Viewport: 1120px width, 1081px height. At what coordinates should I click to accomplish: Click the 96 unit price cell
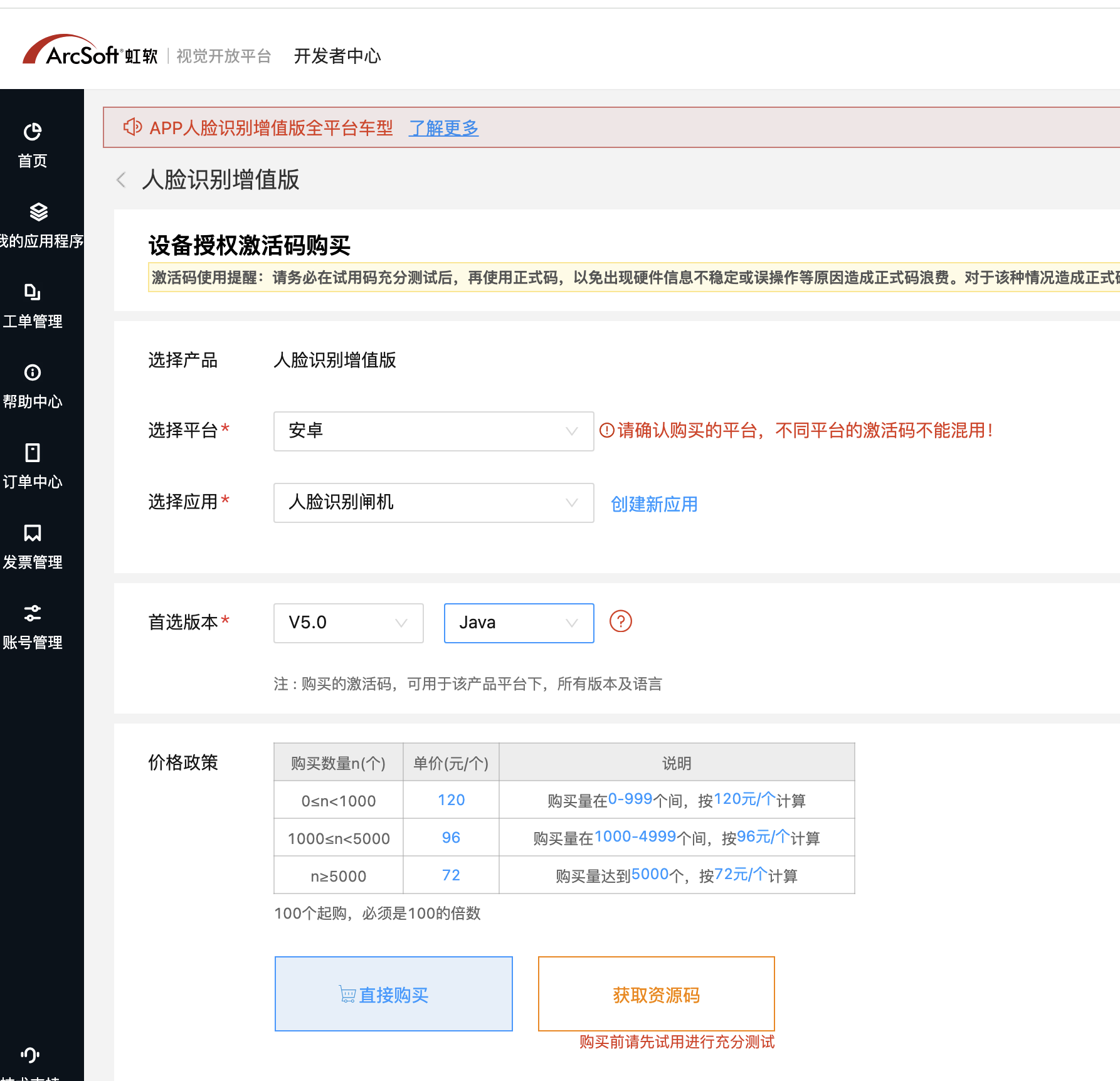click(x=452, y=838)
